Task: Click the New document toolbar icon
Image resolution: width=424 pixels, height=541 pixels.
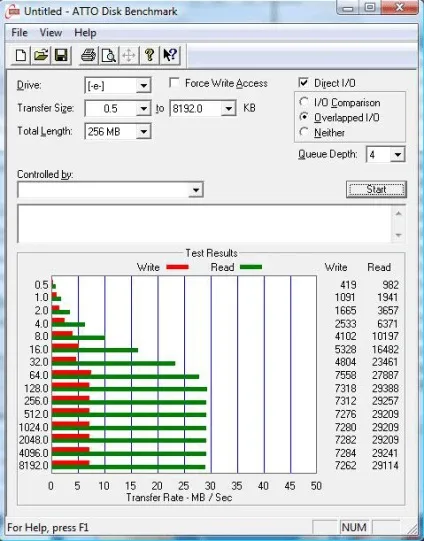Action: pos(21,55)
